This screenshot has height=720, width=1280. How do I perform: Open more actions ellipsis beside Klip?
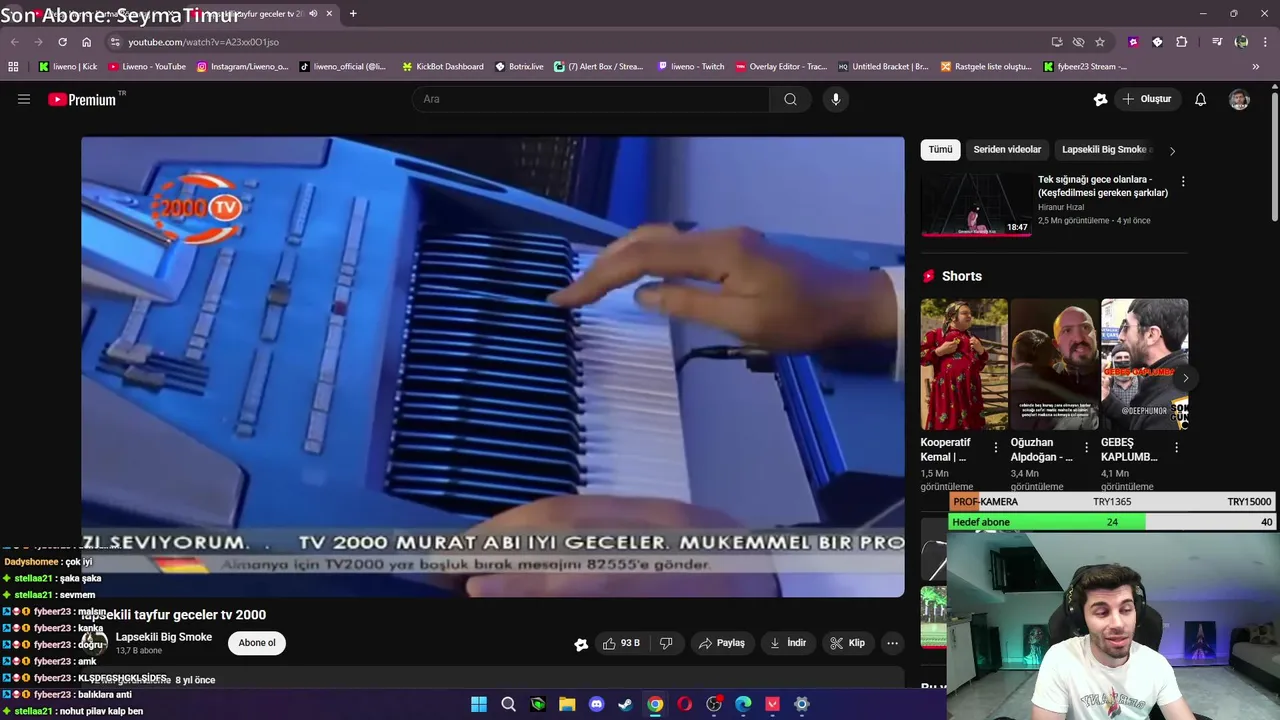[x=892, y=643]
